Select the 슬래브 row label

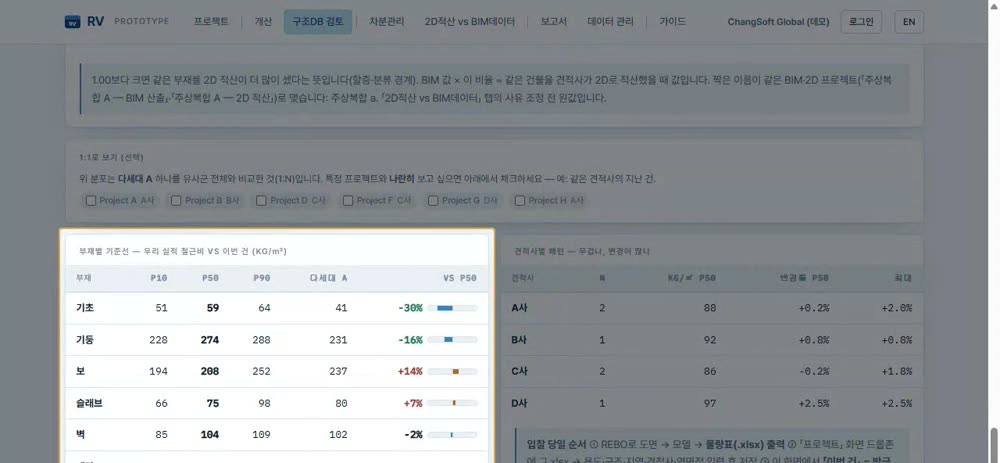click(89, 403)
